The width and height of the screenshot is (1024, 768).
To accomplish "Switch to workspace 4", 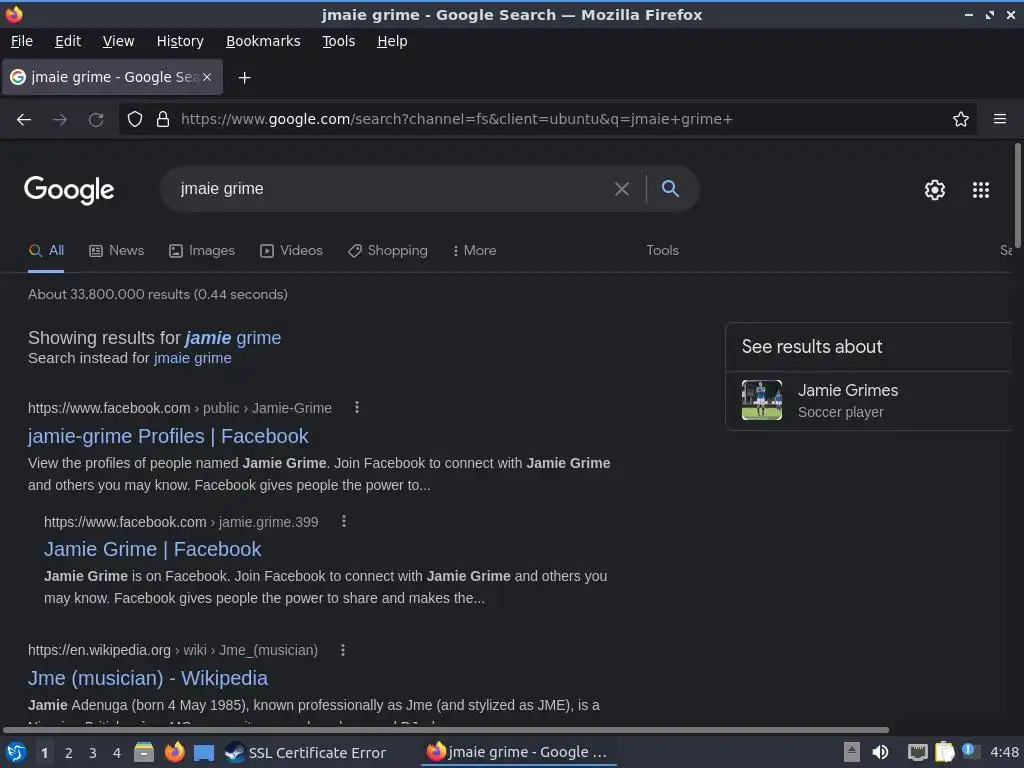I will pyautogui.click(x=117, y=753).
